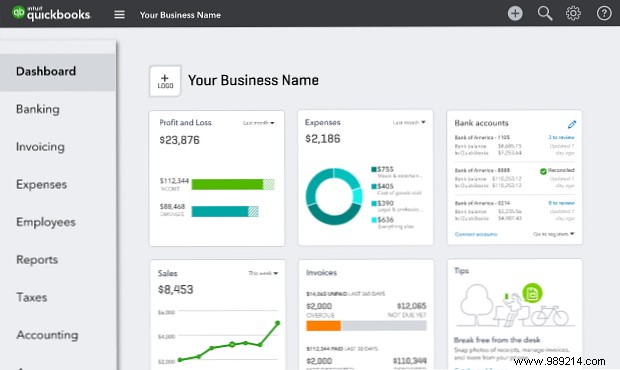This screenshot has width=620, height=370.
Task: Click the Profit and Loss total $23,876
Action: [x=180, y=140]
